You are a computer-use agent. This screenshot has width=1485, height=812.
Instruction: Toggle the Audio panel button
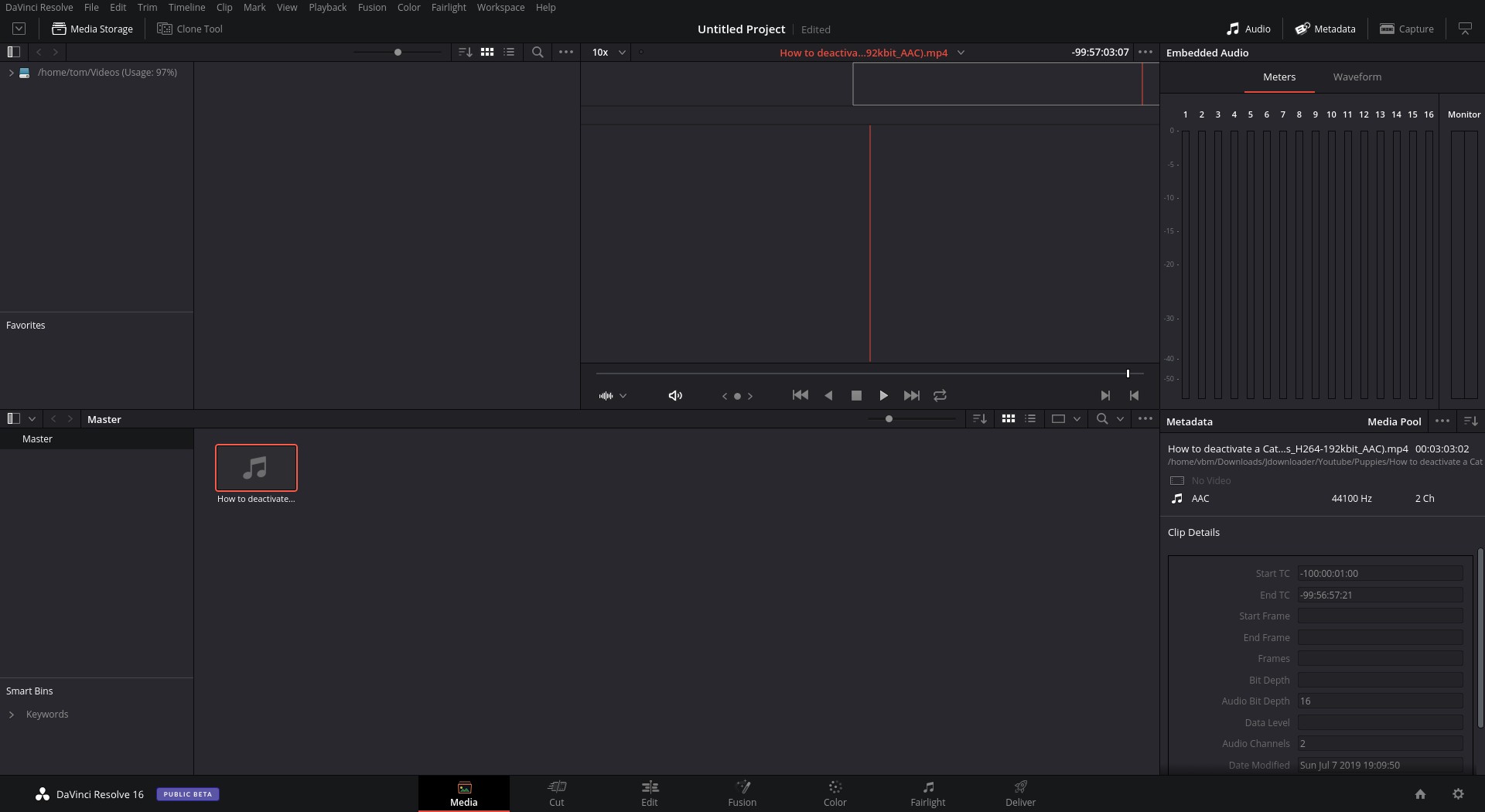[x=1248, y=29]
